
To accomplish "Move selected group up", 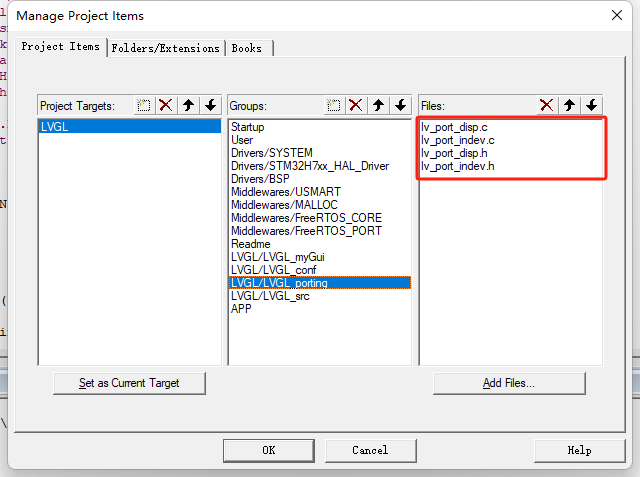I will pos(378,106).
